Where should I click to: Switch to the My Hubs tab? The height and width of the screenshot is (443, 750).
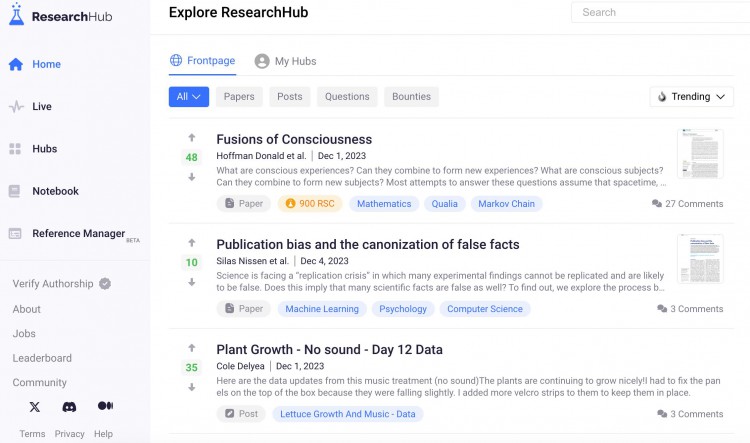click(x=285, y=61)
